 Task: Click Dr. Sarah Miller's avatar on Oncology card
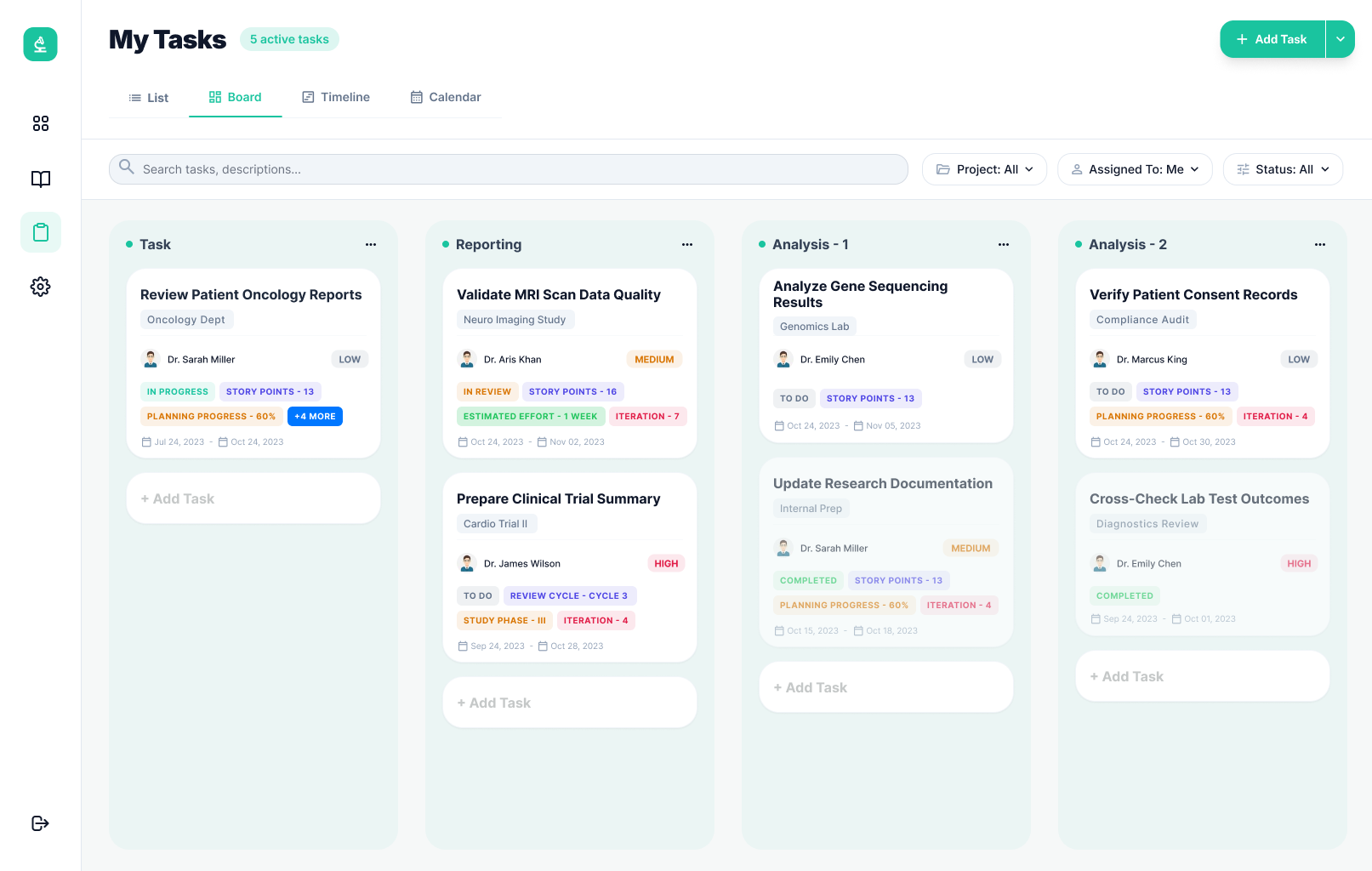pyautogui.click(x=151, y=359)
